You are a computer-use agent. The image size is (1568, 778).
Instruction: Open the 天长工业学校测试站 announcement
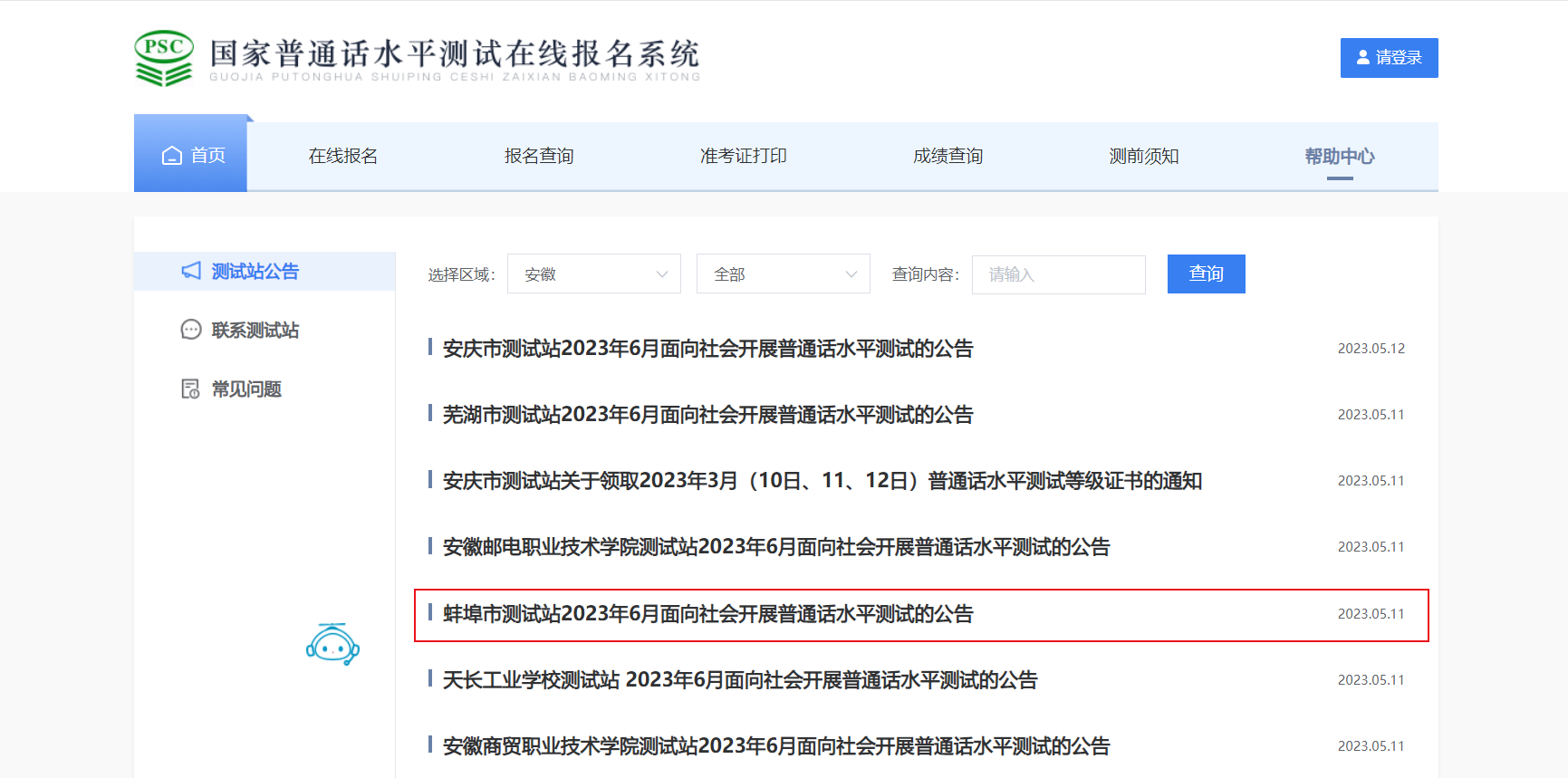(x=740, y=680)
